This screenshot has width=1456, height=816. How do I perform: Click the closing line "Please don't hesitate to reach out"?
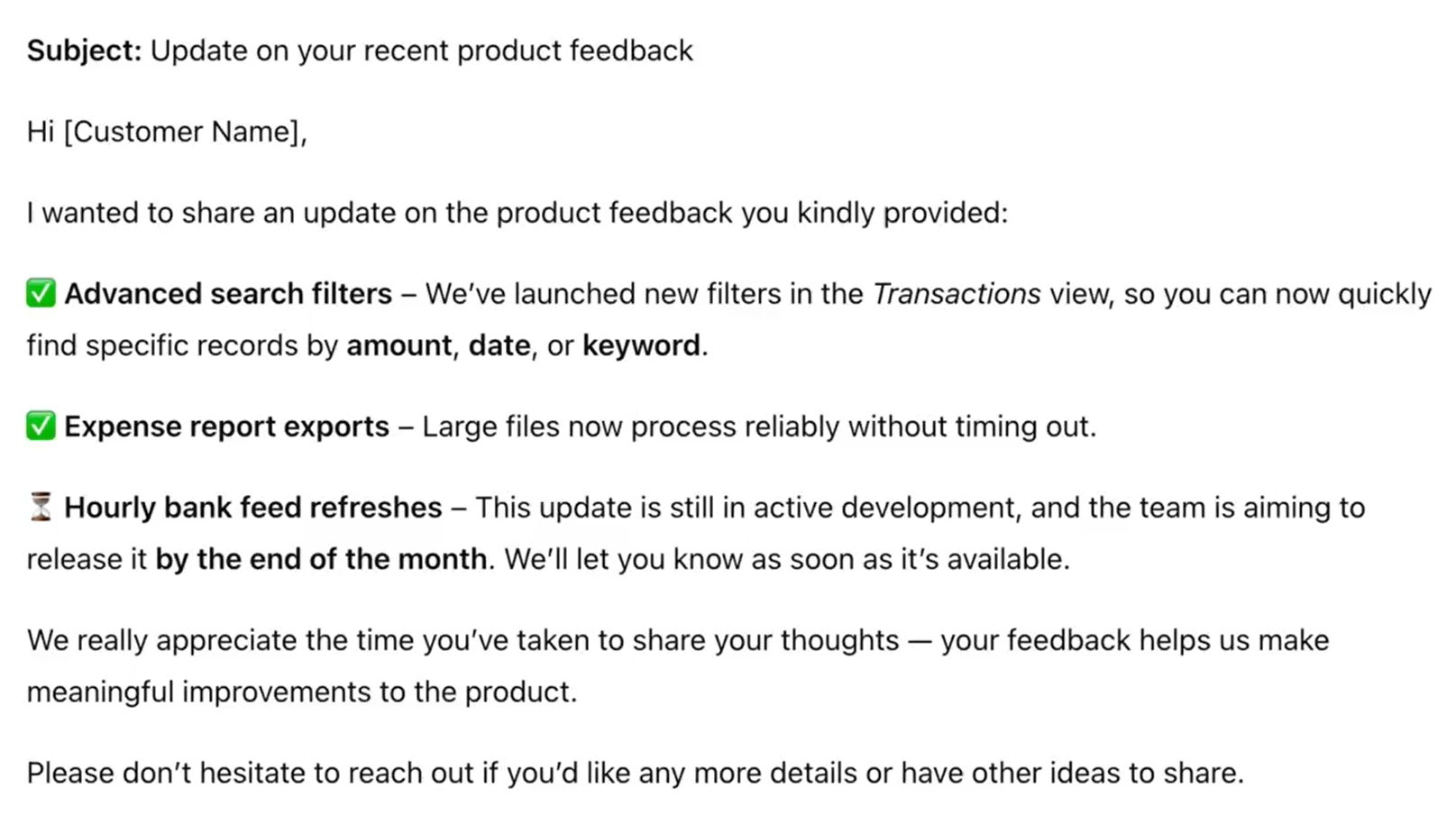point(635,773)
